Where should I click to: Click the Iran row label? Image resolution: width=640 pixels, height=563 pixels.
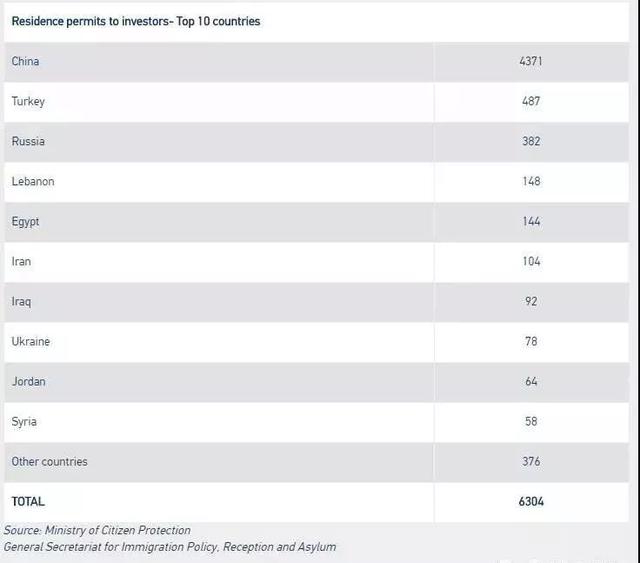pyautogui.click(x=22, y=261)
